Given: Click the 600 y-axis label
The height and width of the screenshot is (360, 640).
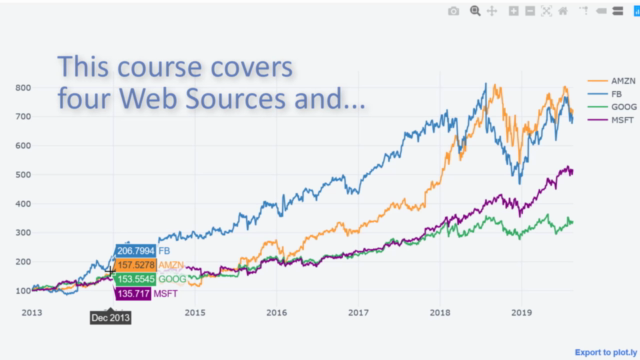Looking at the screenshot, I should 23,146.
